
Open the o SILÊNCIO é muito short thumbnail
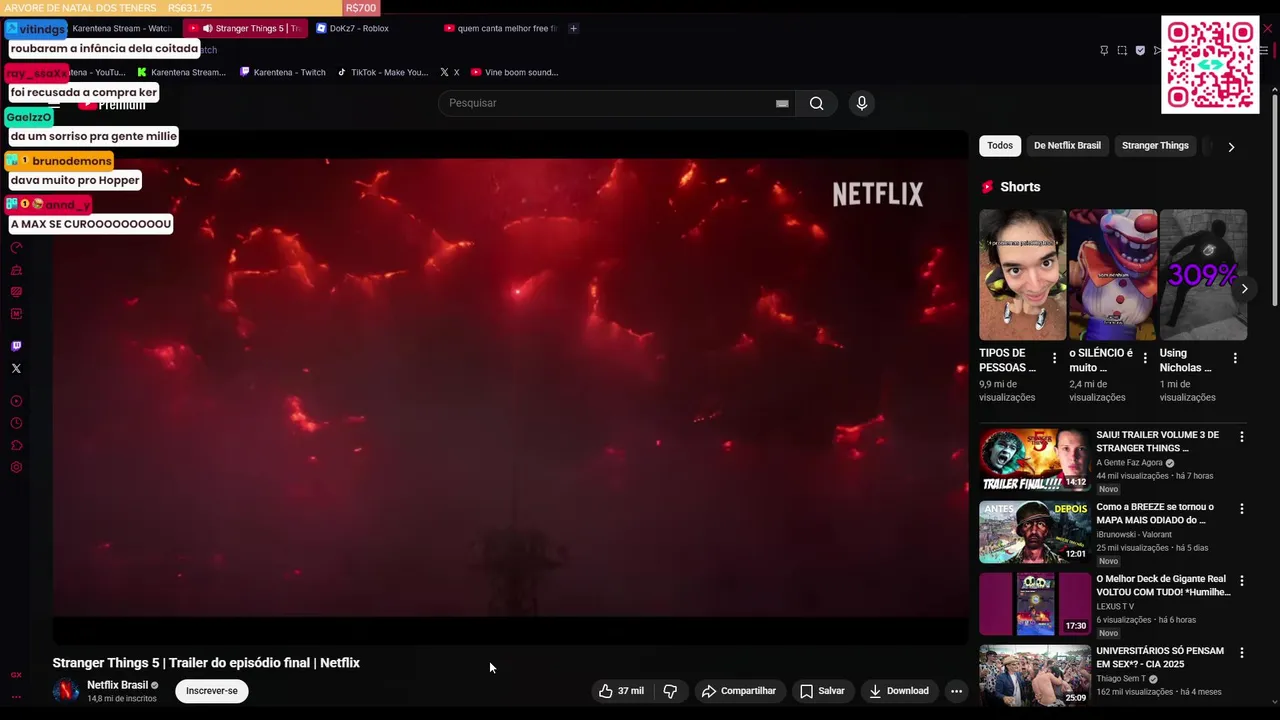point(1113,275)
